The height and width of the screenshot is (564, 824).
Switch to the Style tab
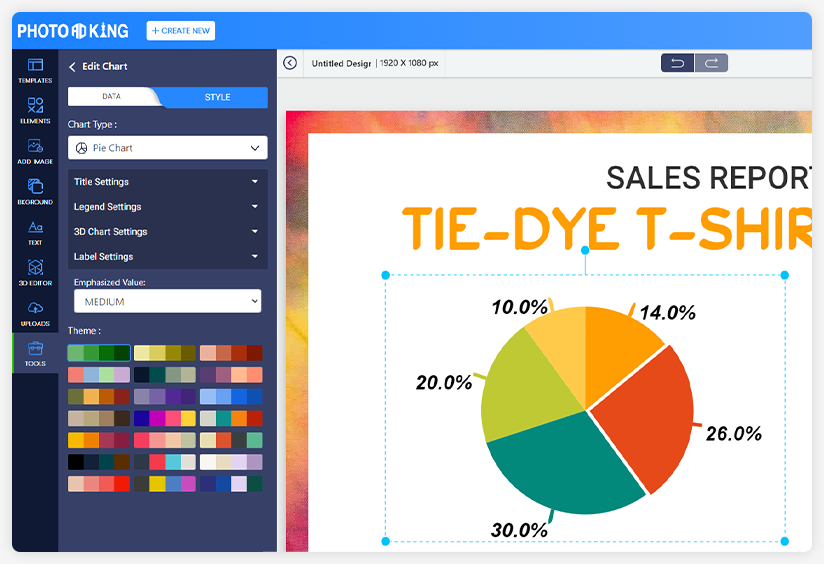tap(217, 97)
